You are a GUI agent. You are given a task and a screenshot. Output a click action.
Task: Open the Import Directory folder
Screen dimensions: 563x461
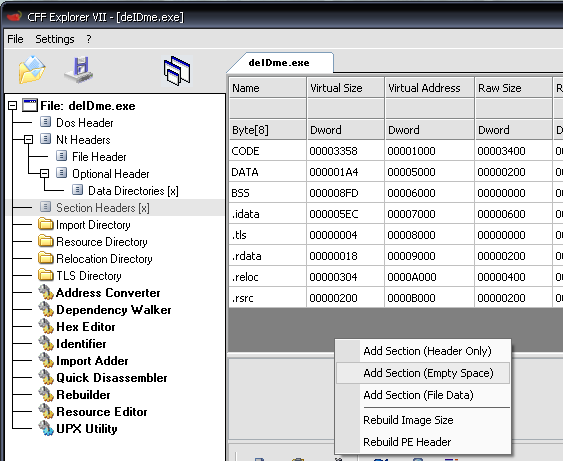pyautogui.click(x=93, y=225)
